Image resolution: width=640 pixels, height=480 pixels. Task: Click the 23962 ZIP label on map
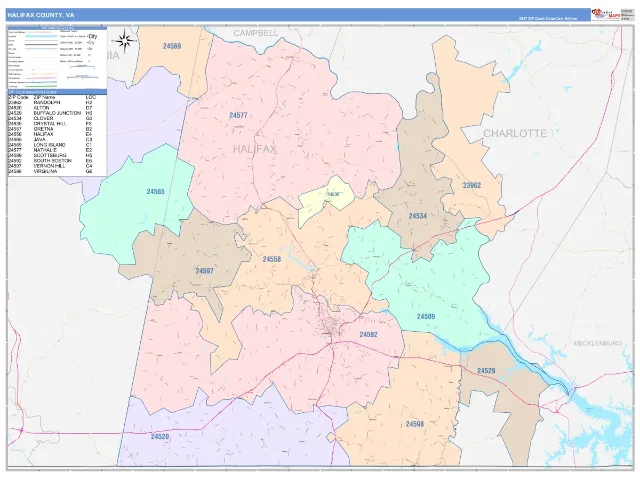coord(471,185)
